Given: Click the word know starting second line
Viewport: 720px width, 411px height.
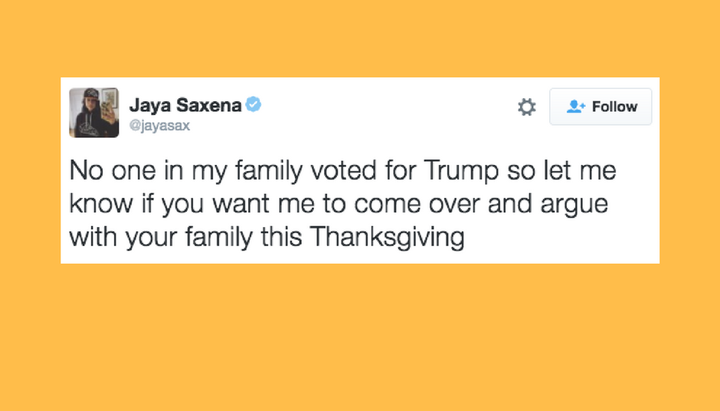Looking at the screenshot, I should point(101,204).
